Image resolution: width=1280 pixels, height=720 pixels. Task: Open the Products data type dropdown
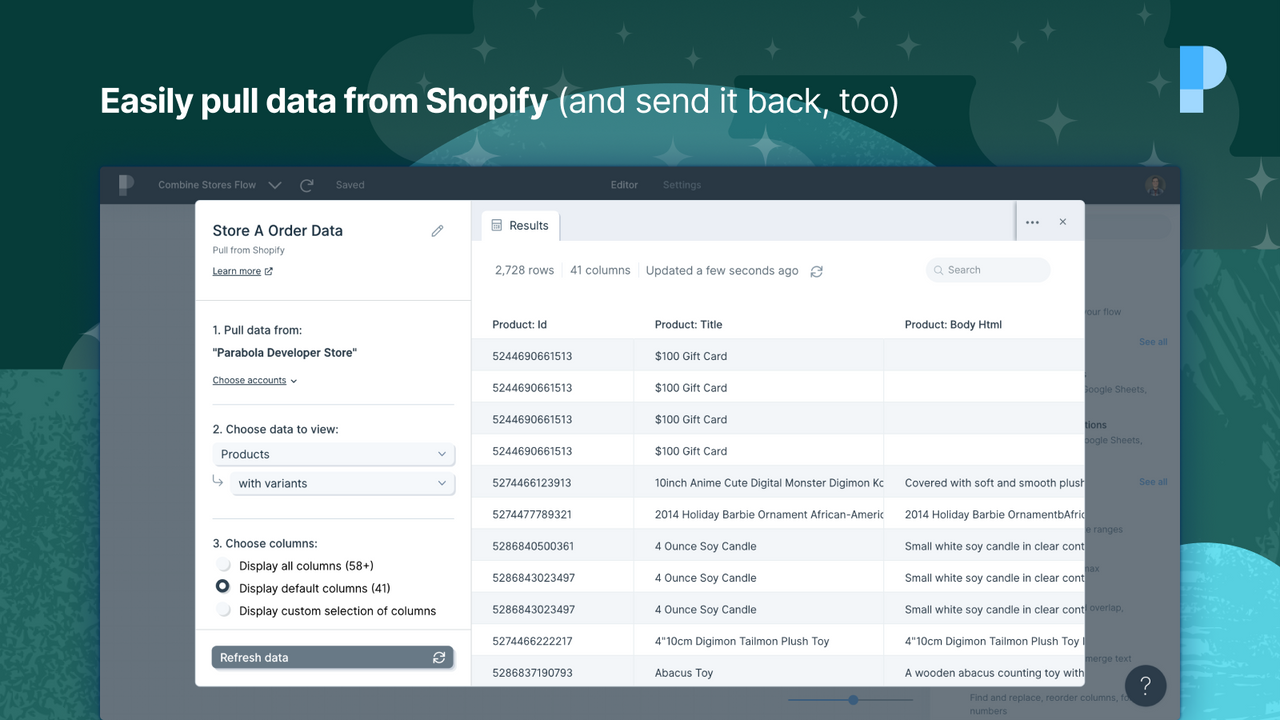pyautogui.click(x=333, y=454)
